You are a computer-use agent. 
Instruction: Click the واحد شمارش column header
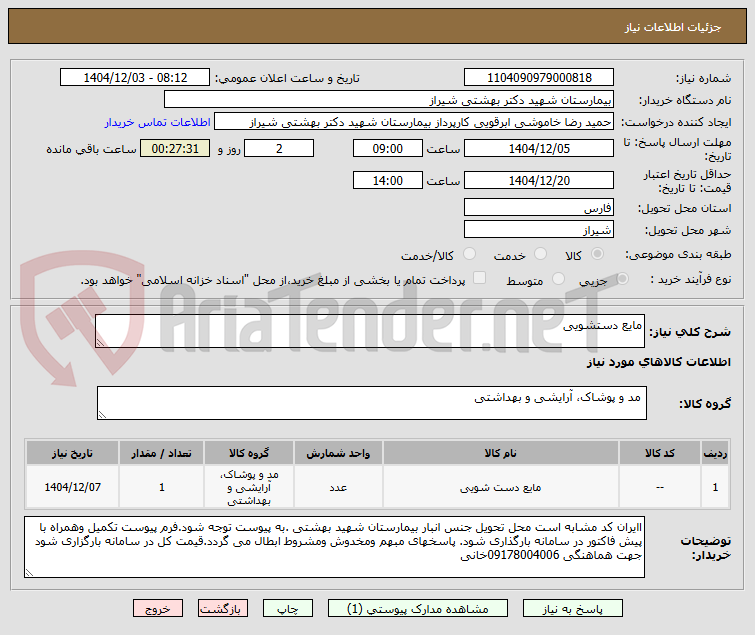tap(338, 453)
